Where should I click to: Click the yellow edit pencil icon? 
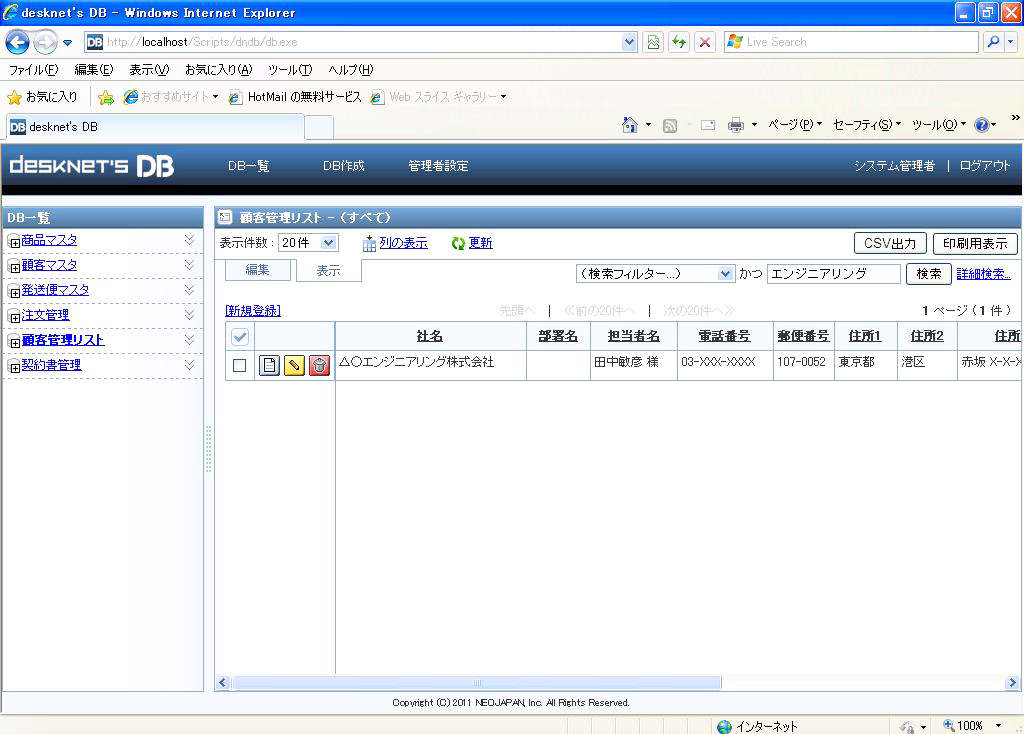(x=294, y=365)
